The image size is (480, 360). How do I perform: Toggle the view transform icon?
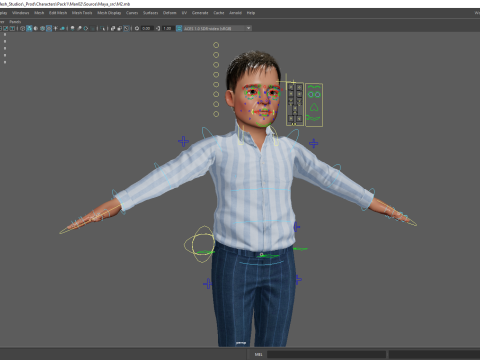click(x=179, y=29)
